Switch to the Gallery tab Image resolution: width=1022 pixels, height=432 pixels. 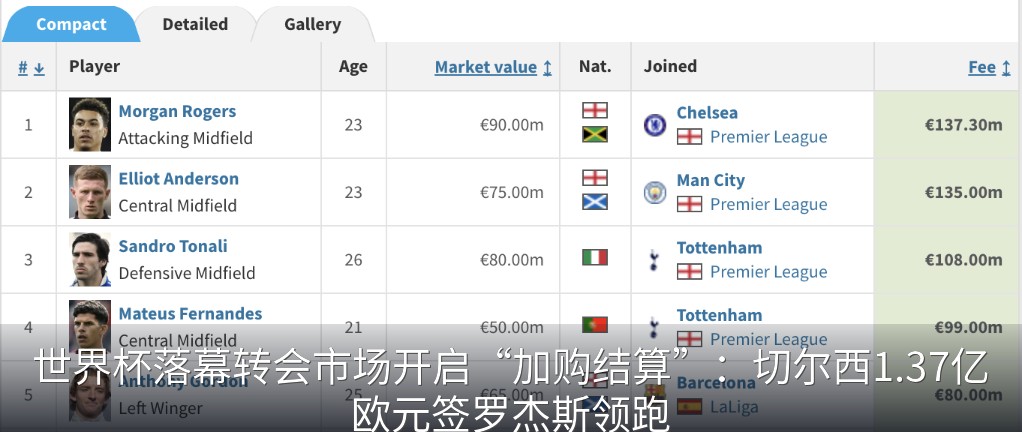click(x=312, y=25)
